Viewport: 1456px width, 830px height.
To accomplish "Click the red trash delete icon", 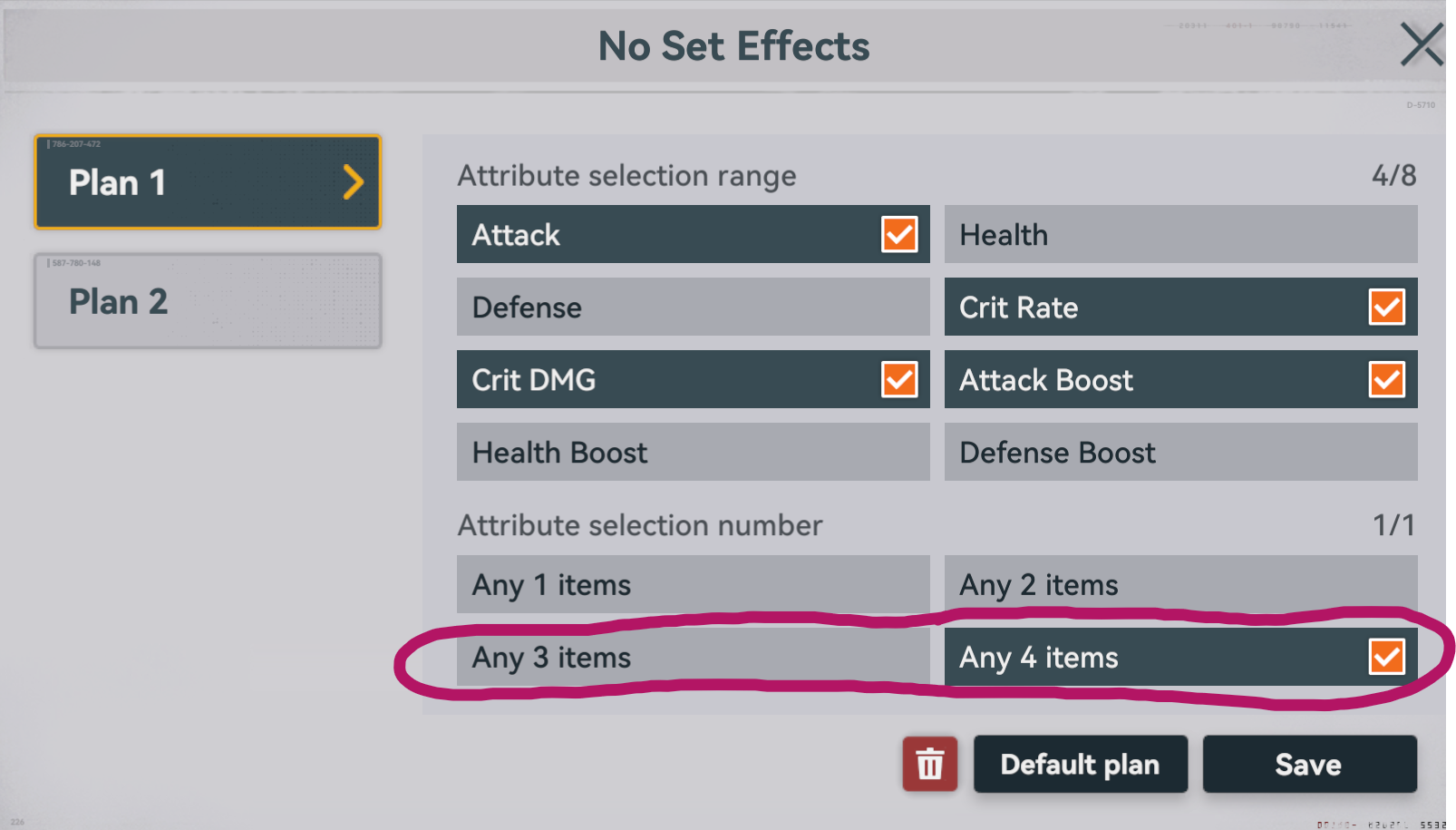I will click(x=929, y=764).
